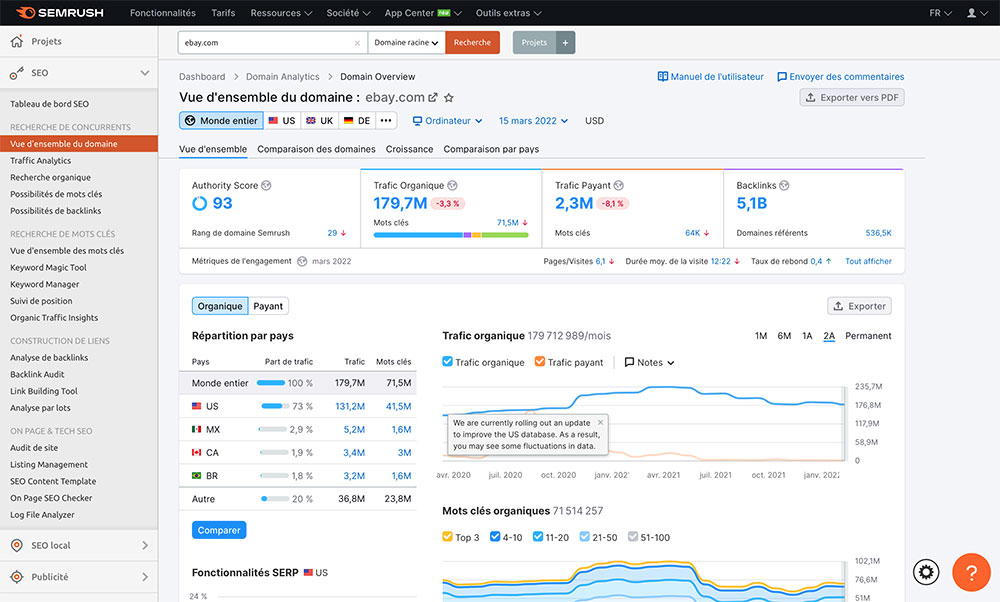Viewport: 1000px width, 602px height.
Task: Click the Exporter button above chart
Action: [859, 306]
